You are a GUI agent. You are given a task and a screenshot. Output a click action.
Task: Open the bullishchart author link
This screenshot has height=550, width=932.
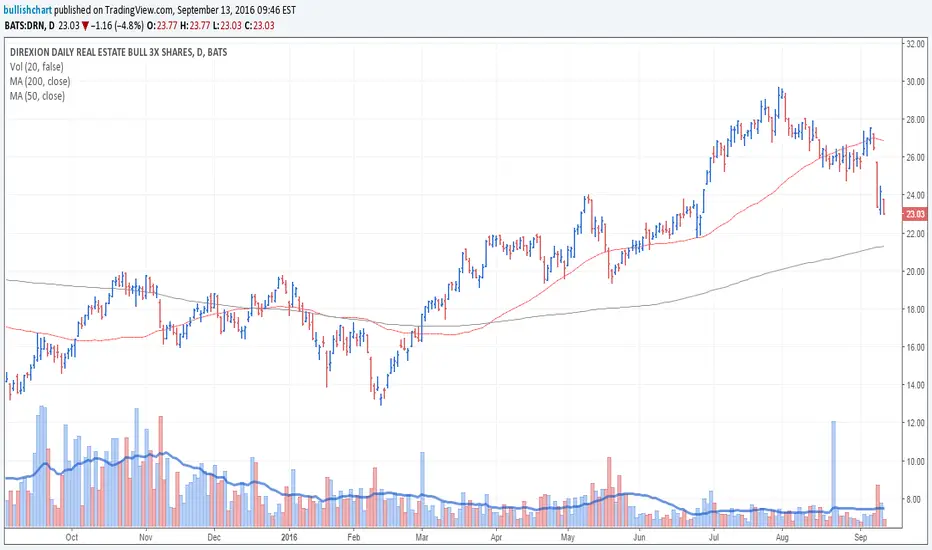(x=27, y=10)
